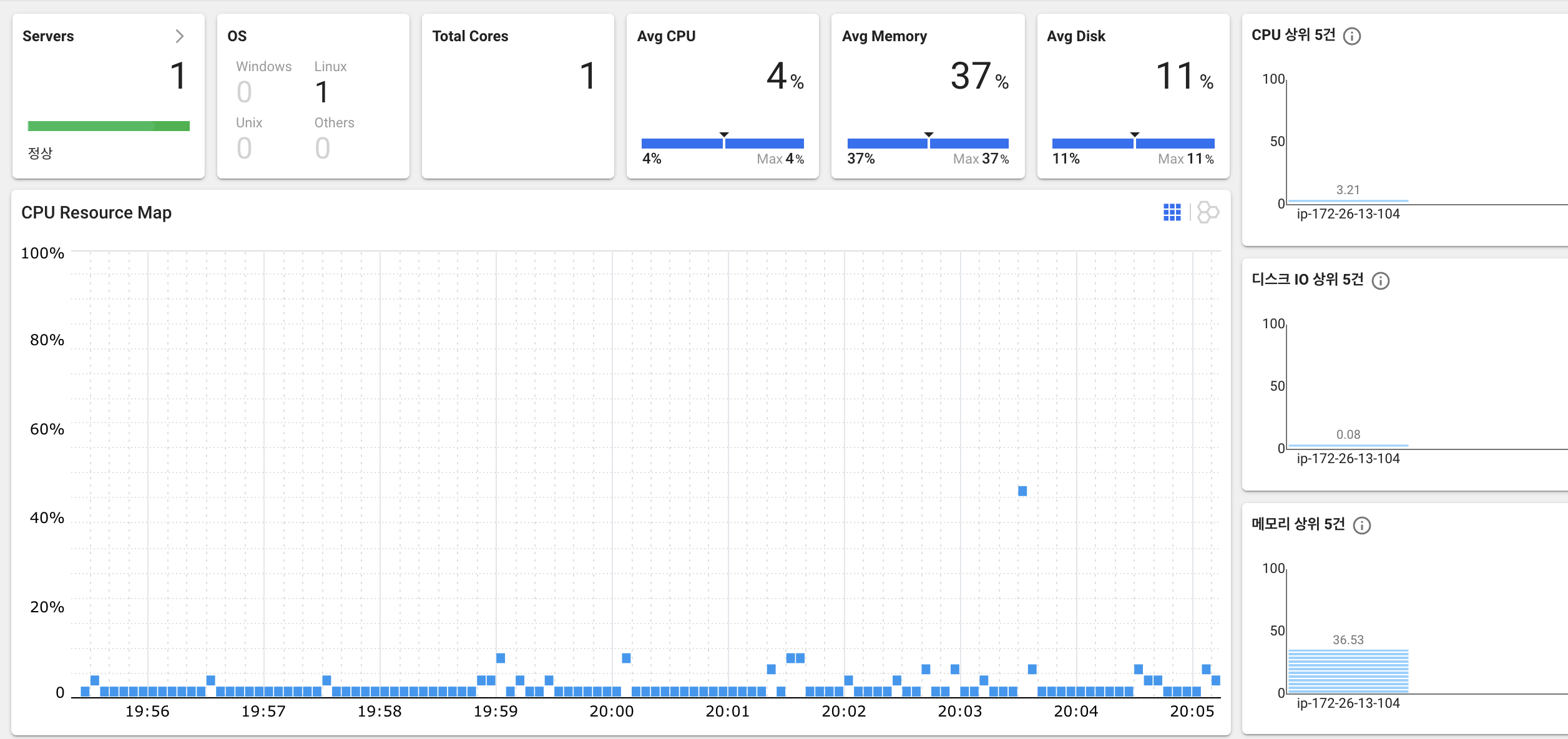
Task: Click the Servers card title
Action: click(x=48, y=36)
